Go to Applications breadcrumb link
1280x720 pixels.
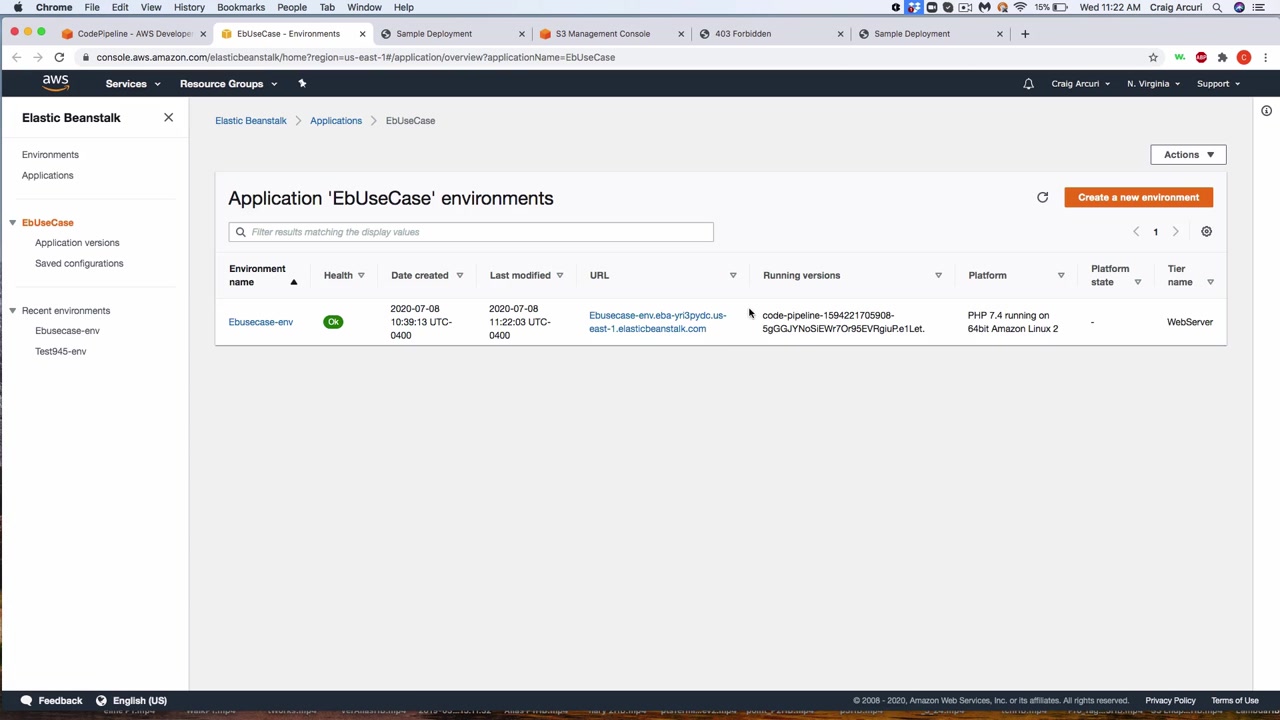(x=336, y=121)
